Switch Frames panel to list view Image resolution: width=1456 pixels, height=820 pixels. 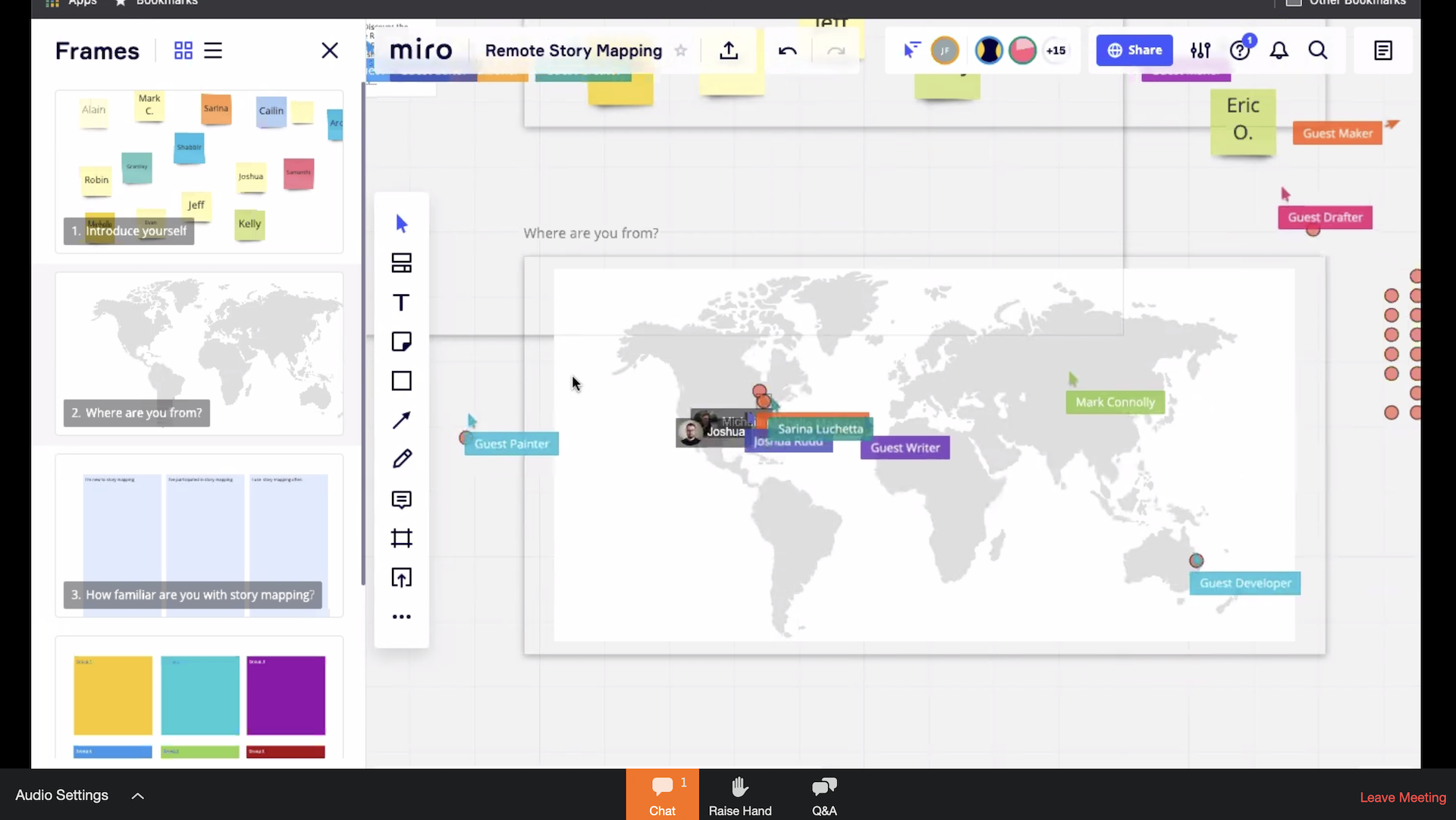click(x=213, y=50)
